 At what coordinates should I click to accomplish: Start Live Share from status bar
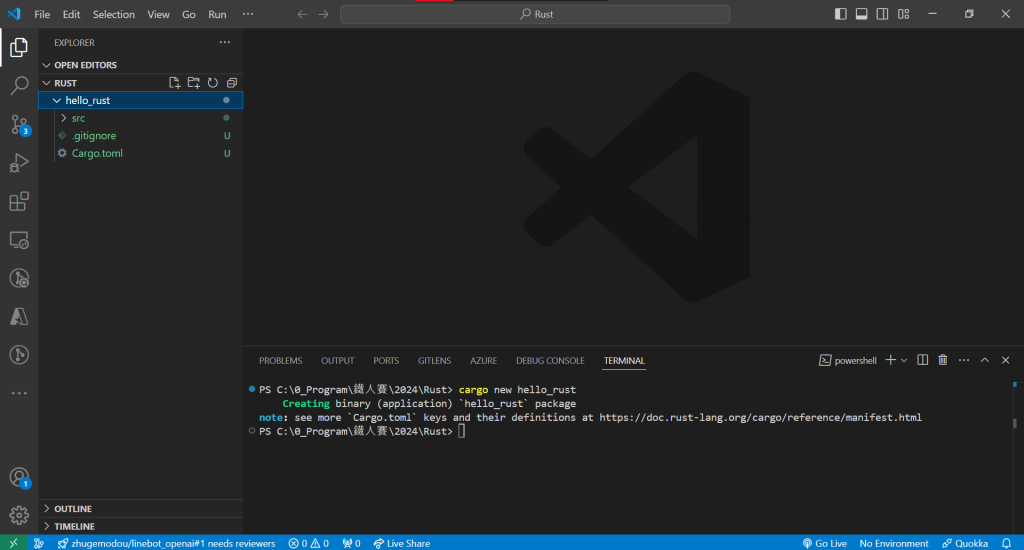pyautogui.click(x=402, y=543)
